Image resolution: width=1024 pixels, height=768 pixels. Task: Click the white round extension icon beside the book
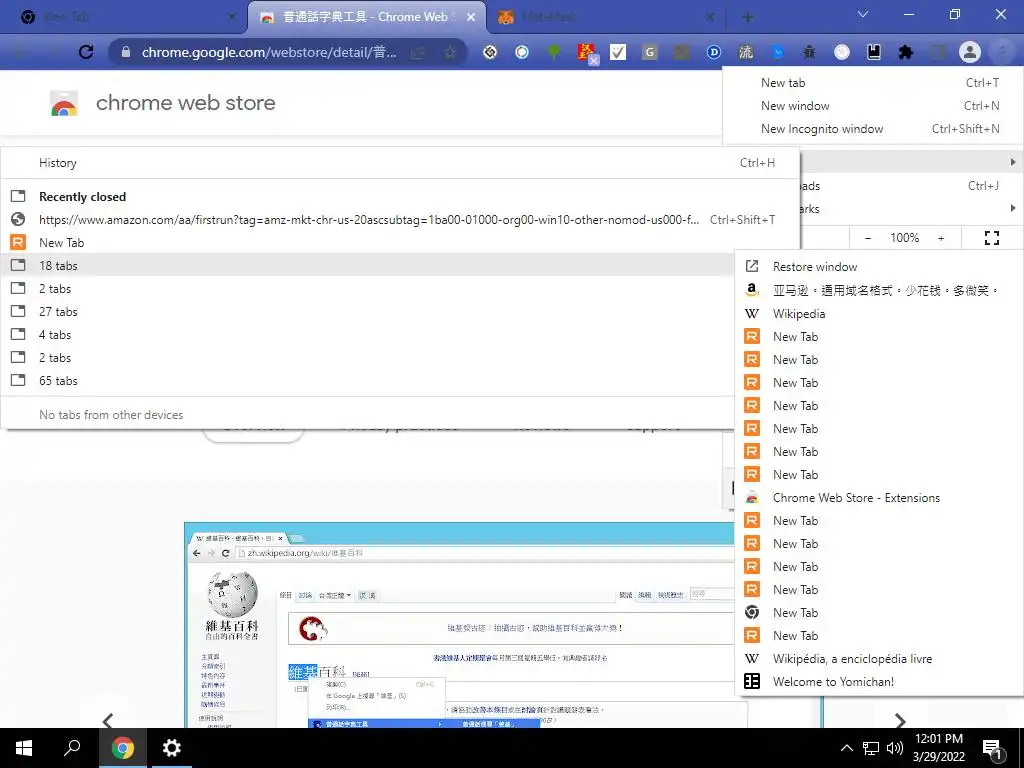point(842,52)
